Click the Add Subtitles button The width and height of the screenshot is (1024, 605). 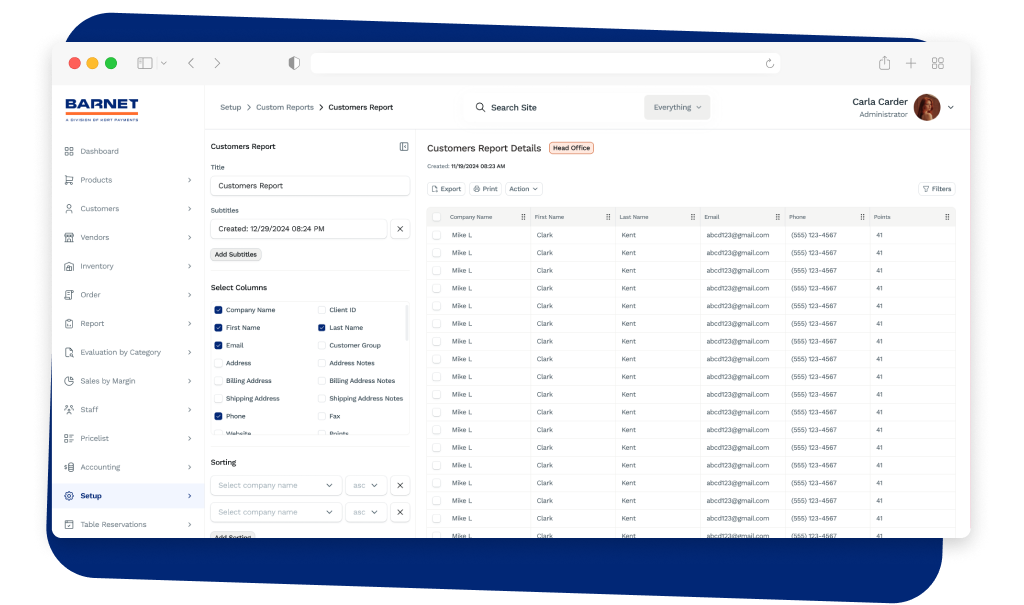(x=236, y=255)
